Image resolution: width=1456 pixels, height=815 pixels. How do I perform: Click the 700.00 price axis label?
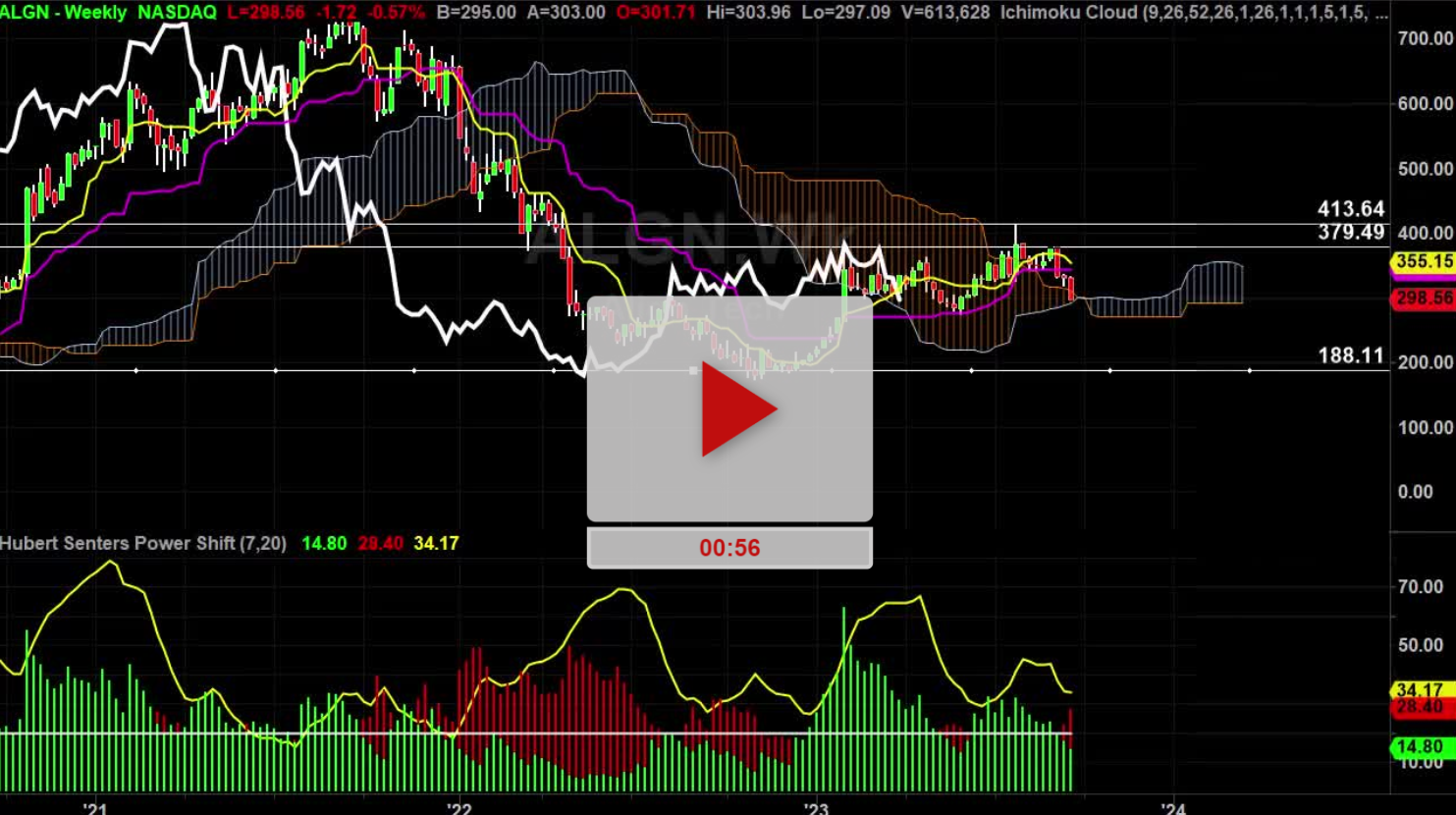tap(1426, 38)
